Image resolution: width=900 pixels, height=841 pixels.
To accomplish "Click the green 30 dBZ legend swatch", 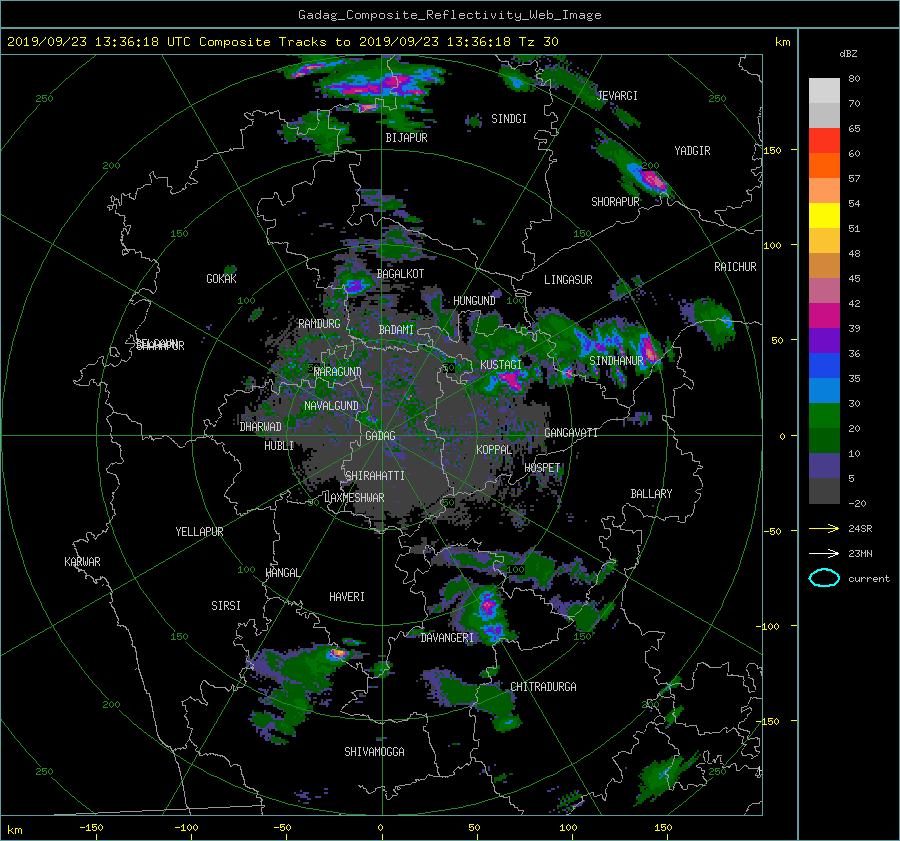I will tap(824, 416).
